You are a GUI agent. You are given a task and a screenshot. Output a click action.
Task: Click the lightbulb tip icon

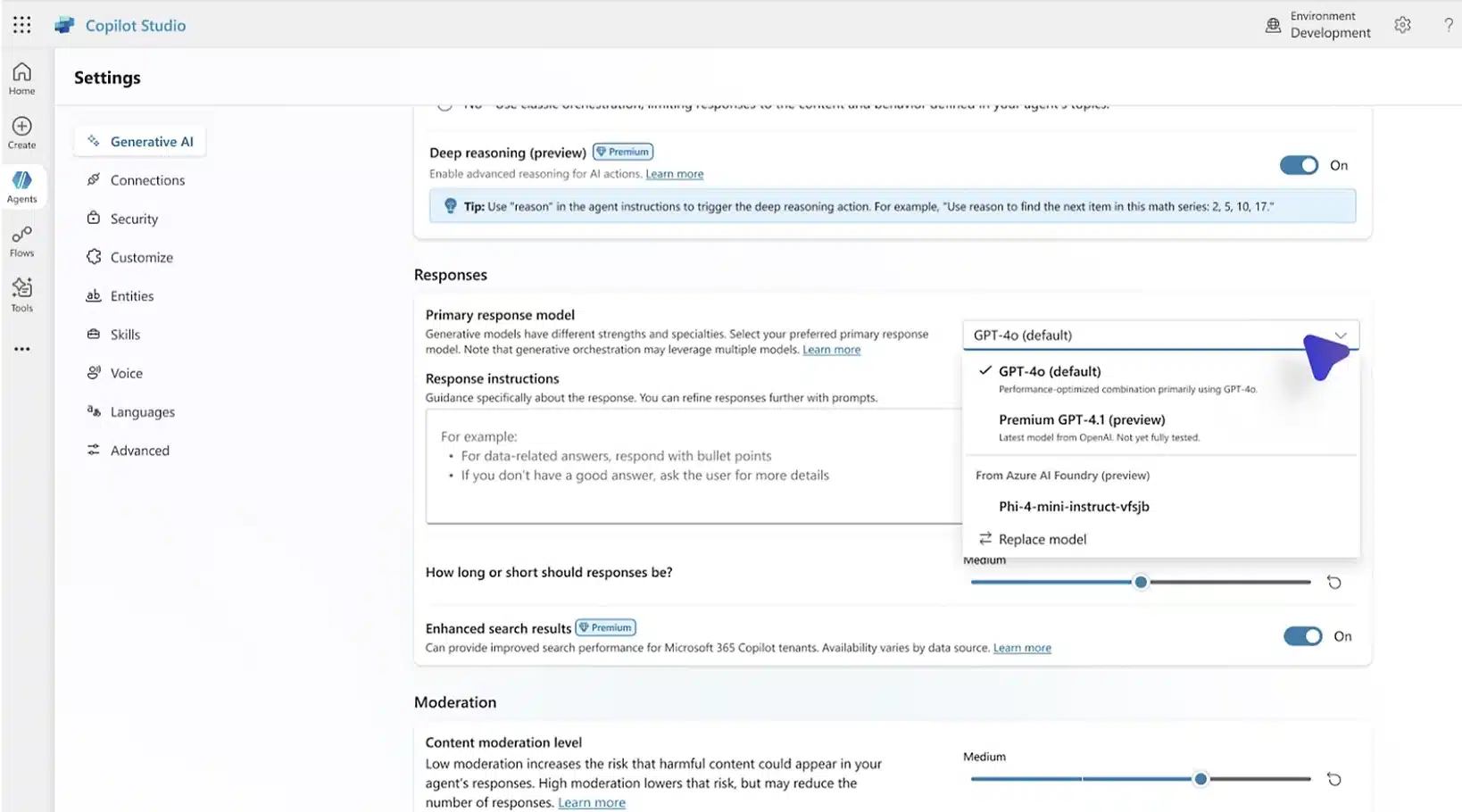(x=450, y=206)
